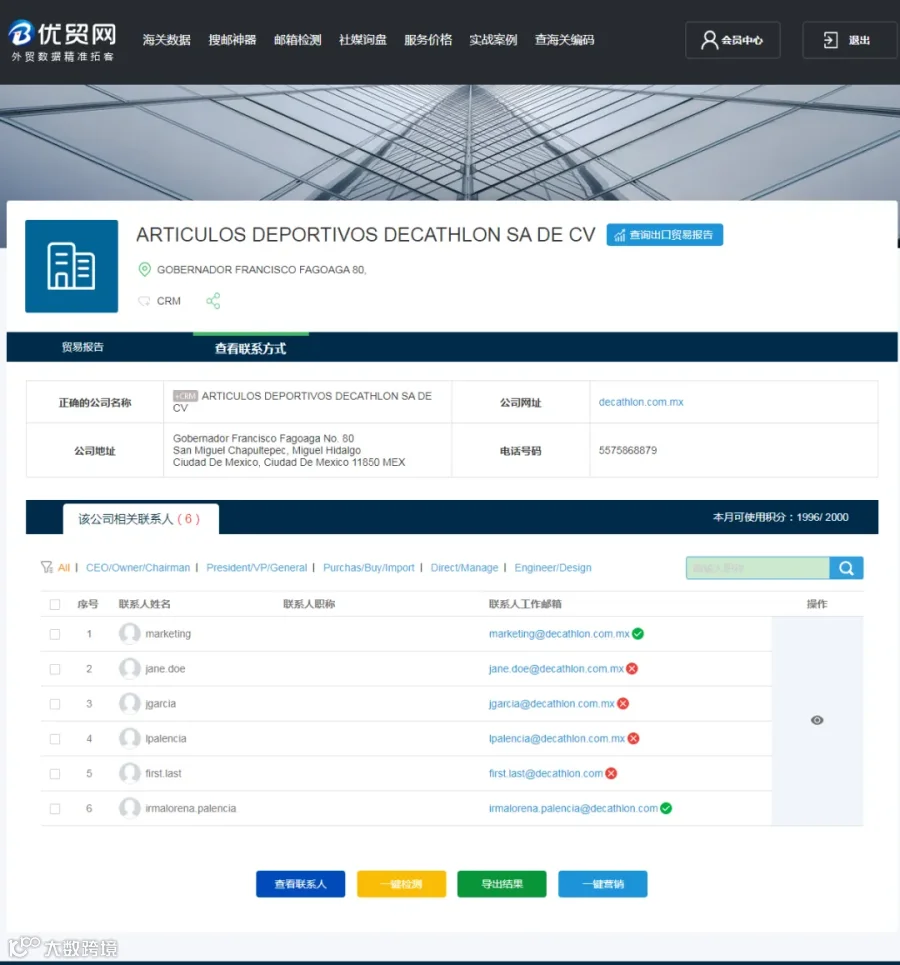Open 海关数据 in the top navigation
This screenshot has width=900, height=965.
click(x=167, y=40)
